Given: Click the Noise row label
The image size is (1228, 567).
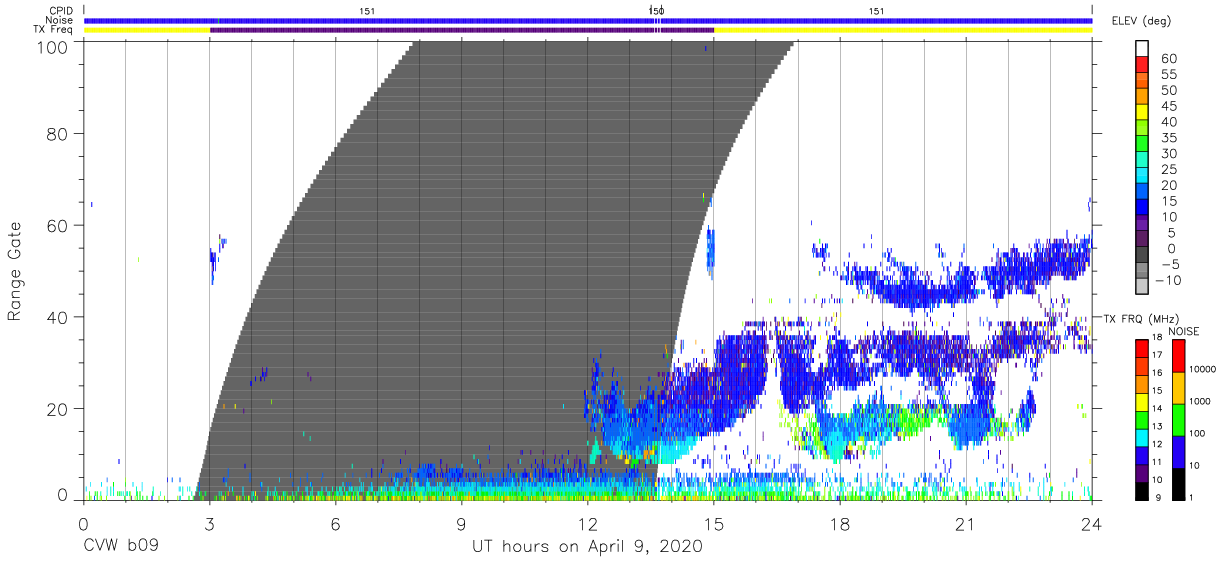Looking at the screenshot, I should click(58, 21).
